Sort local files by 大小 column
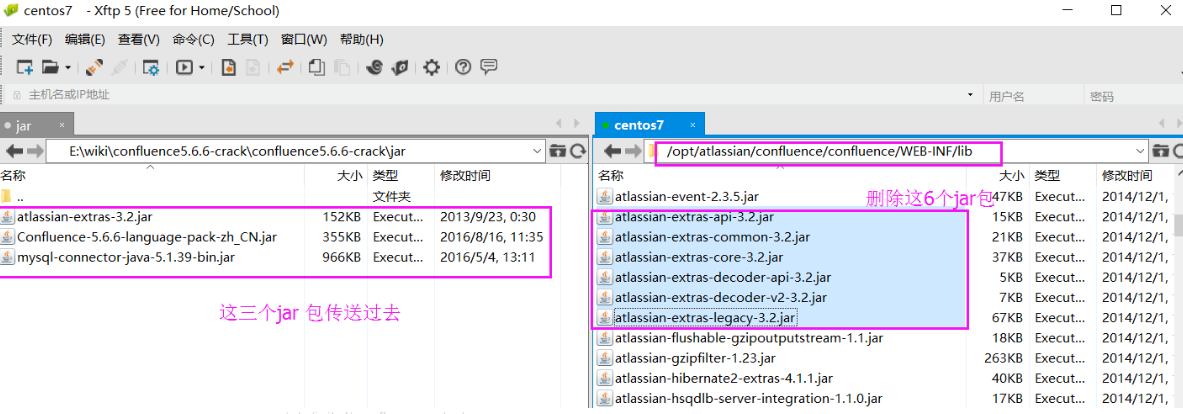This screenshot has width=1183, height=414. tap(336, 176)
